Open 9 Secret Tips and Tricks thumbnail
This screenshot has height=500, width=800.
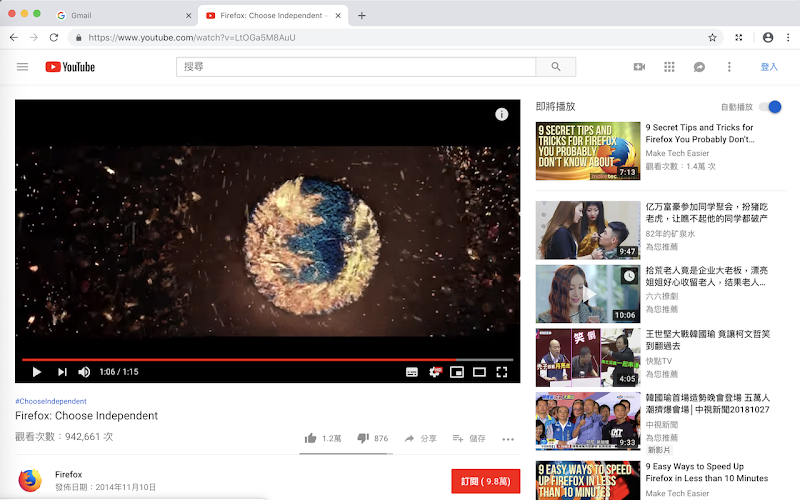coord(588,151)
